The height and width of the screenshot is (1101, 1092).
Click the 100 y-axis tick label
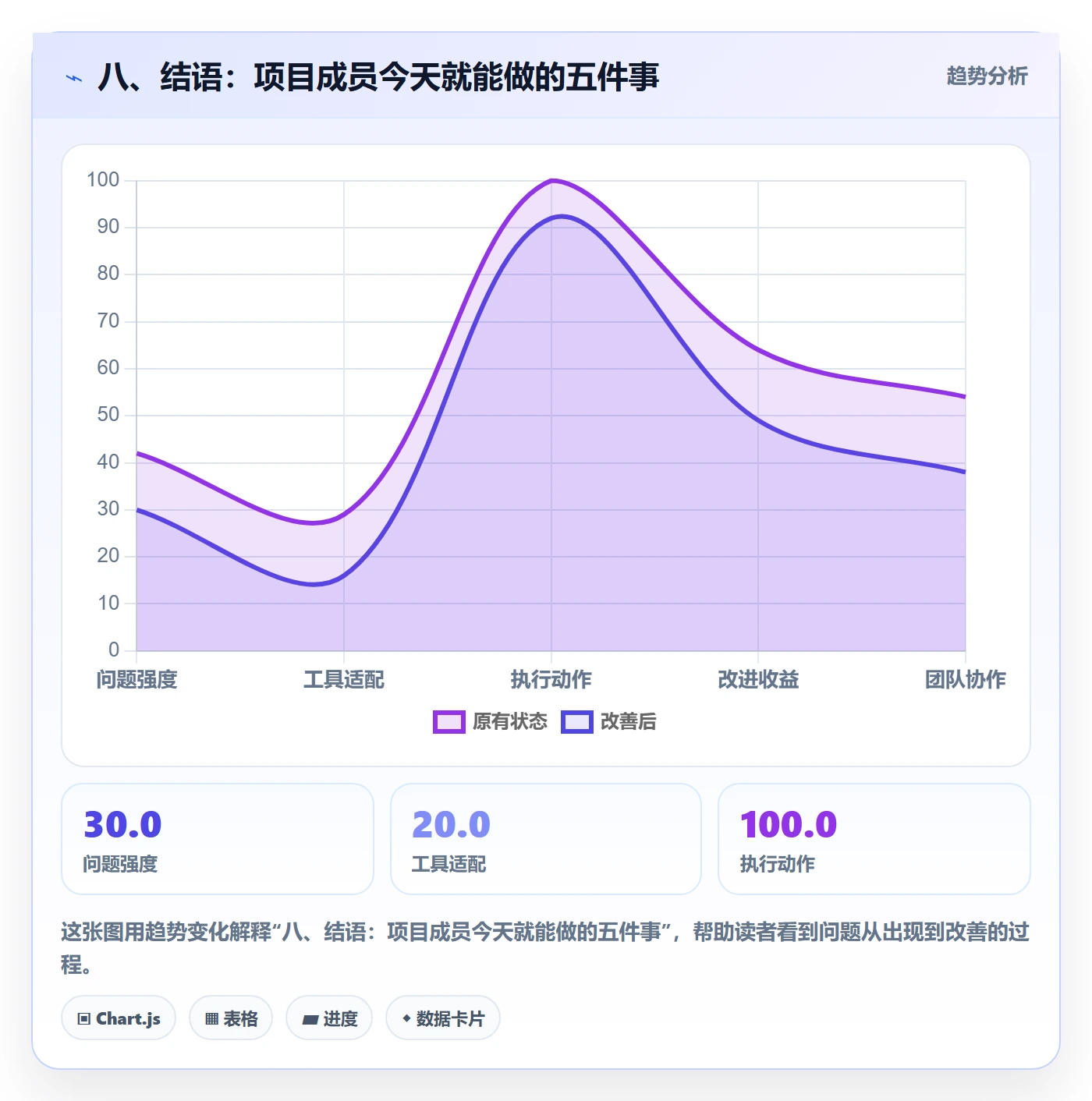(x=103, y=180)
